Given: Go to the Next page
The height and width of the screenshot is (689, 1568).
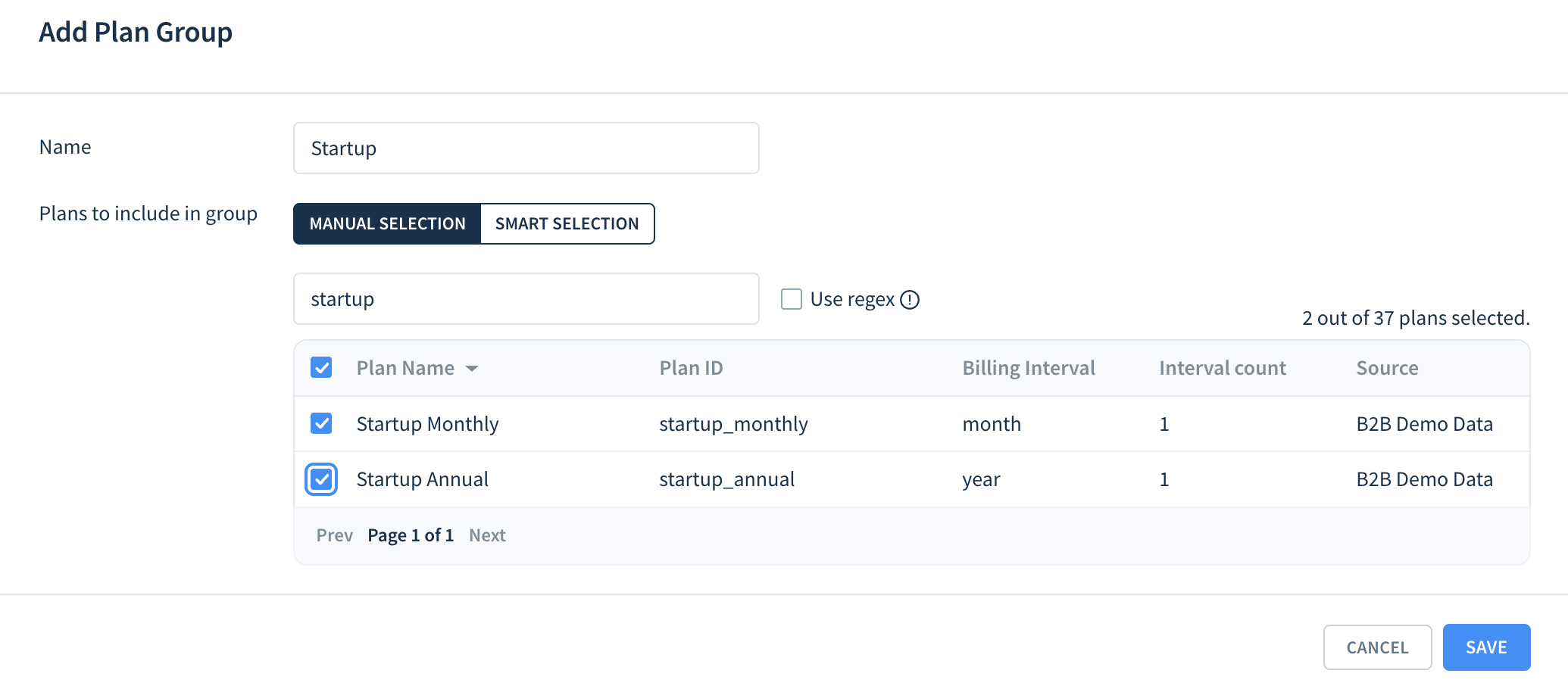Looking at the screenshot, I should (487, 535).
